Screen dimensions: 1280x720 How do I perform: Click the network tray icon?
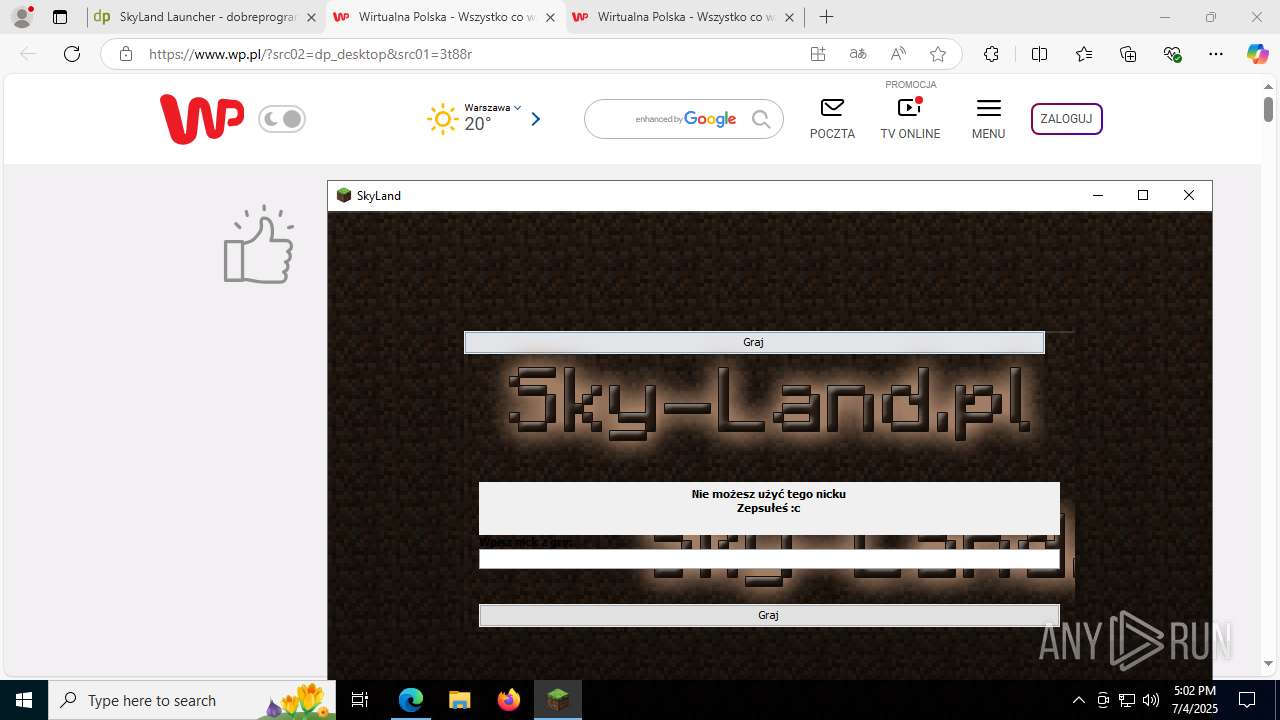[x=1127, y=700]
